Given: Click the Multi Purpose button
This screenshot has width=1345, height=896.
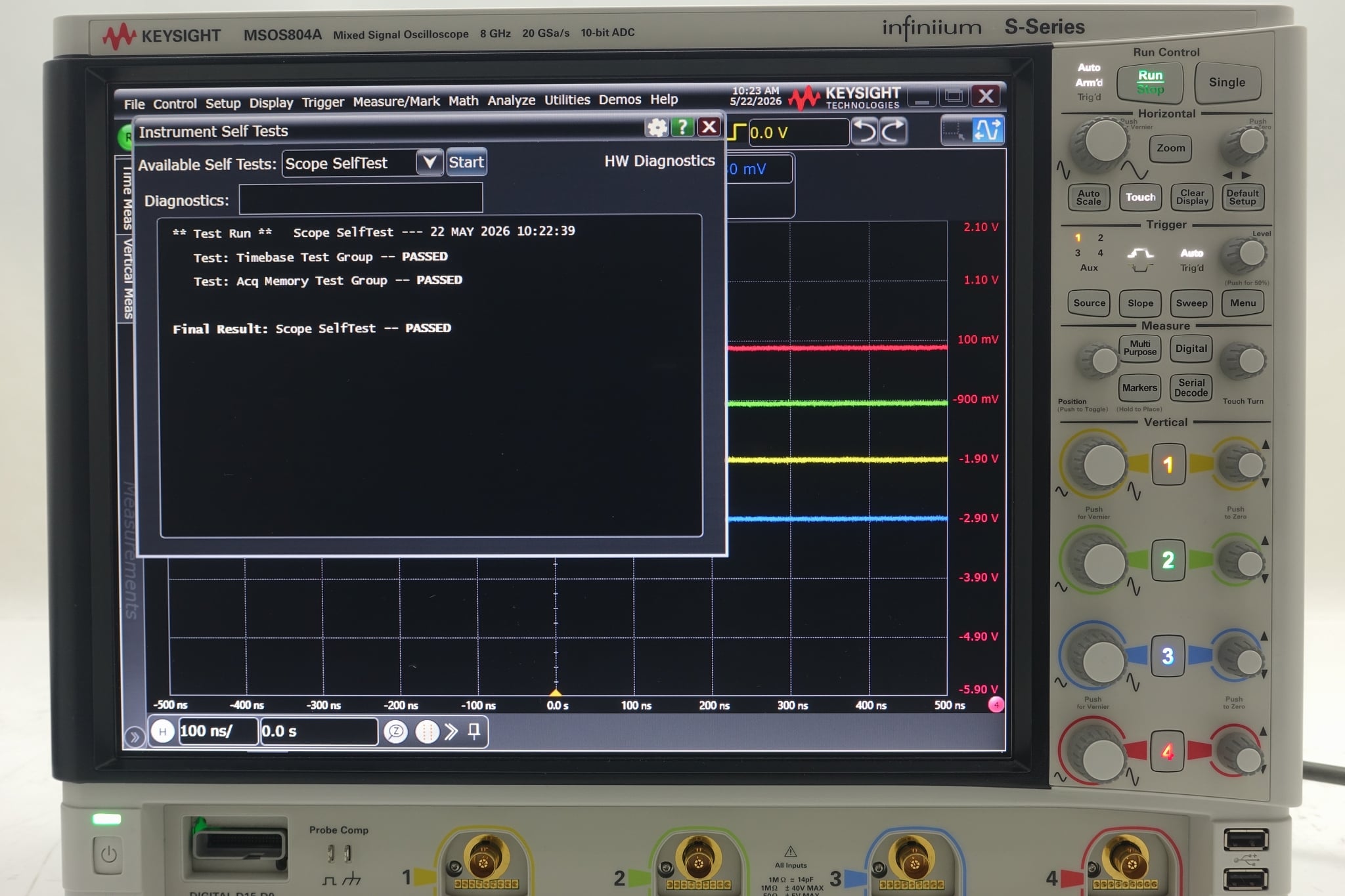Looking at the screenshot, I should click(1139, 348).
